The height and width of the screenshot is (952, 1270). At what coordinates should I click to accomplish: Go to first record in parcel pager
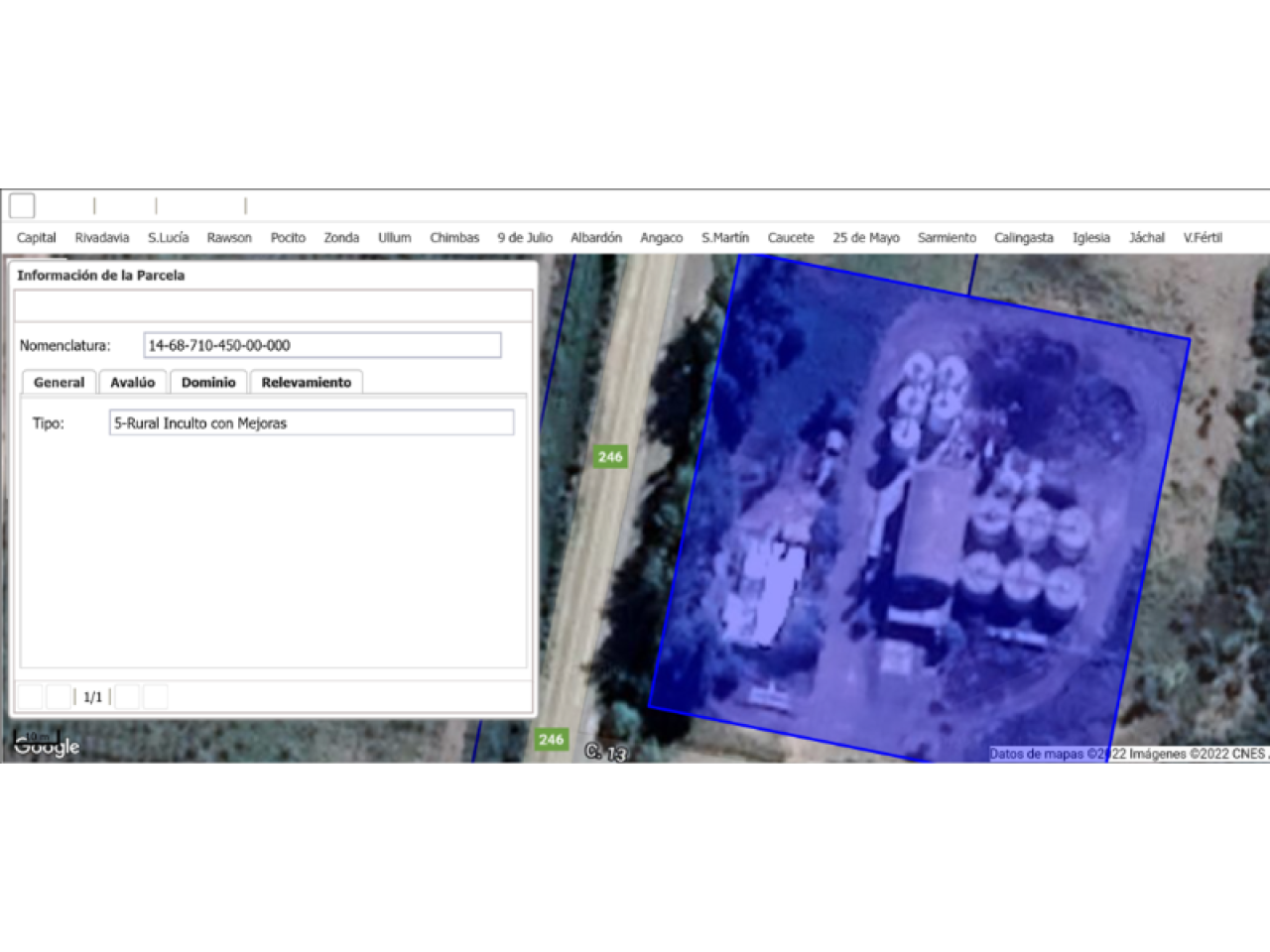pyautogui.click(x=31, y=697)
